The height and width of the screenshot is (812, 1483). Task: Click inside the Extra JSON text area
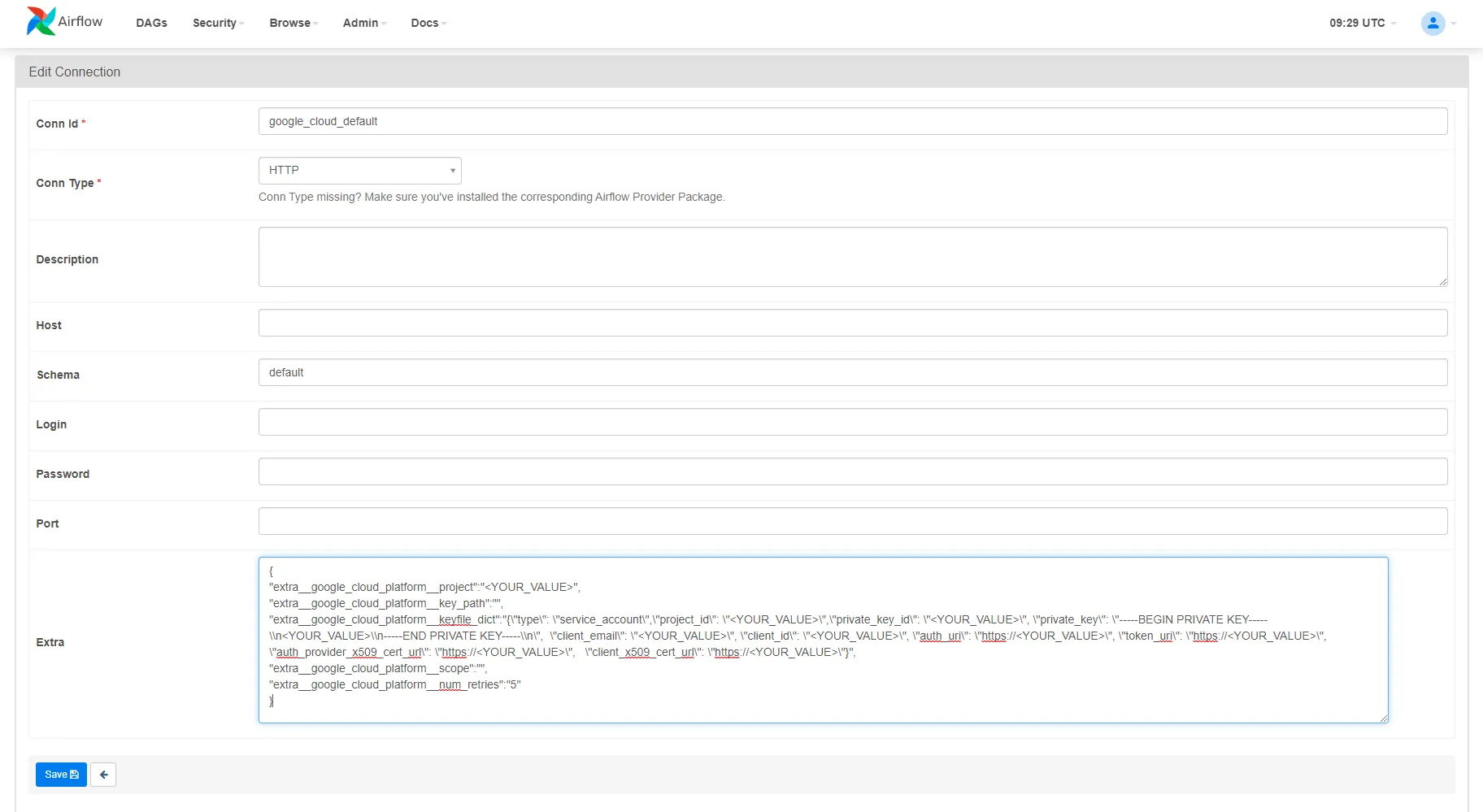coord(824,640)
